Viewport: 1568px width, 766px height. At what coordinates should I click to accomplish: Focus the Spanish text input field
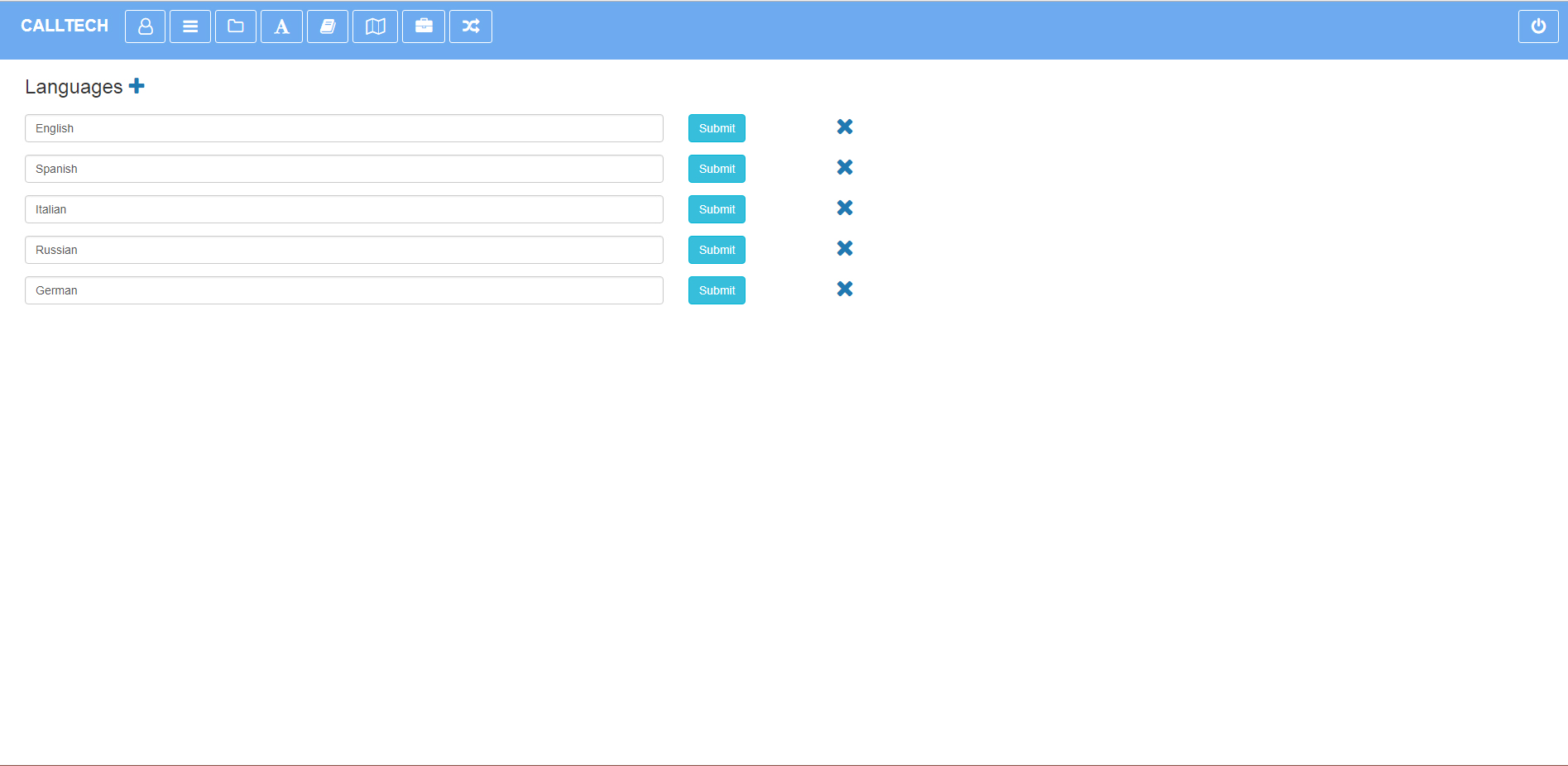[344, 169]
